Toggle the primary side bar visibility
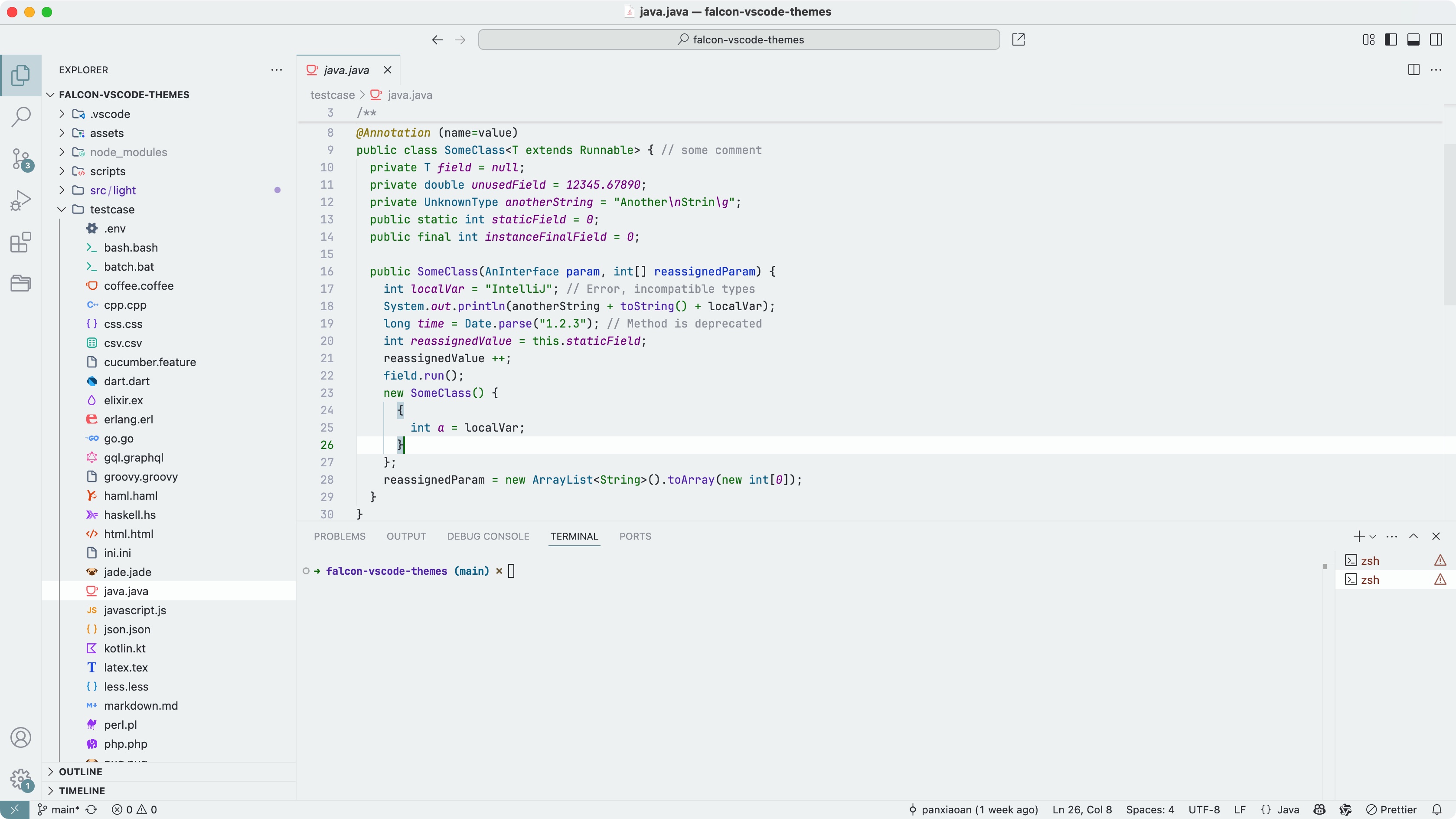 [1391, 39]
